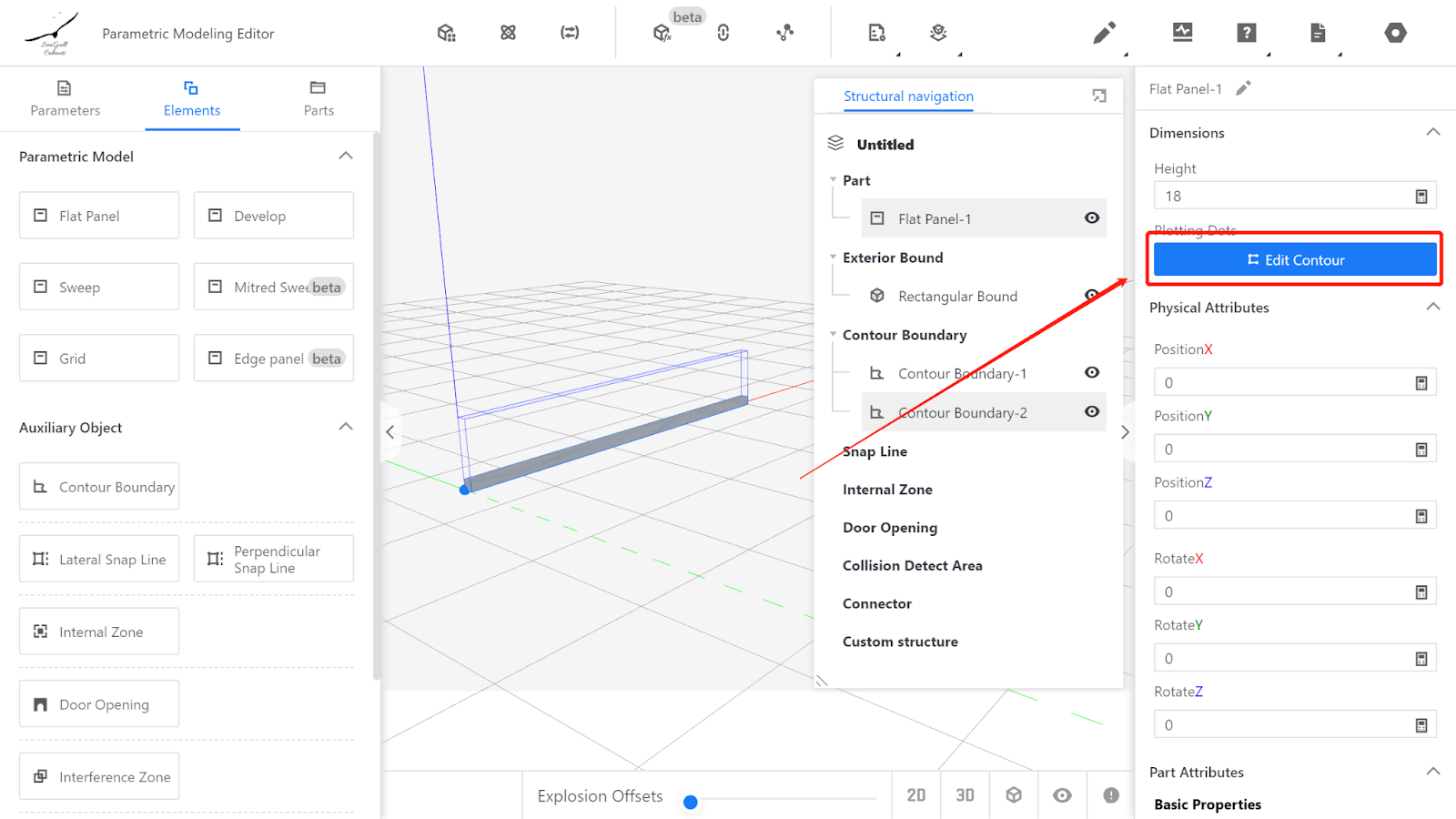Switch to 3D view mode
Viewport: 1456px width, 819px height.
(x=965, y=795)
